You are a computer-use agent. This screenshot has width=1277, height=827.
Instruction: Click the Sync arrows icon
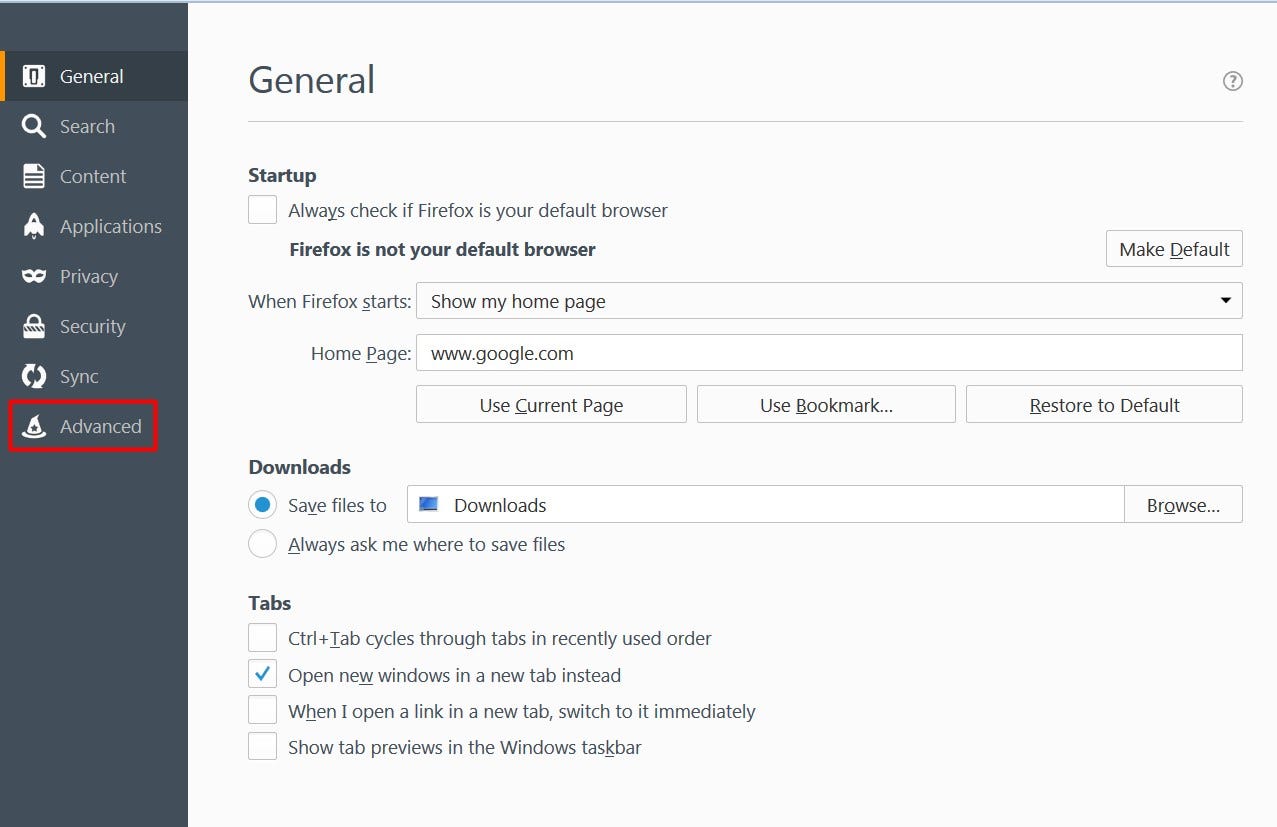(34, 376)
